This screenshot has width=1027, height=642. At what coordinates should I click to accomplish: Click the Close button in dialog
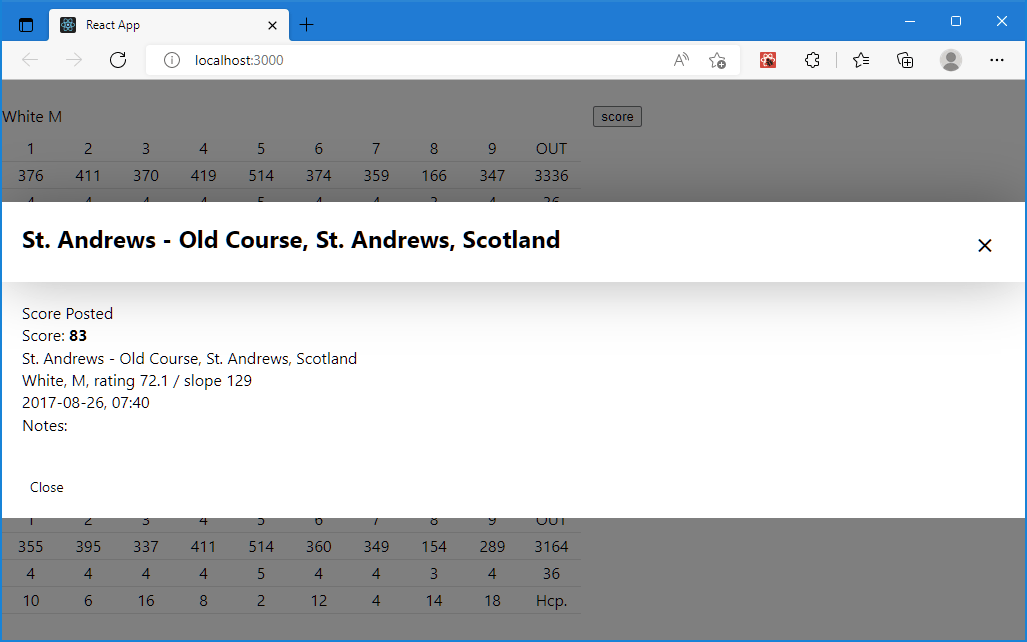pos(47,487)
